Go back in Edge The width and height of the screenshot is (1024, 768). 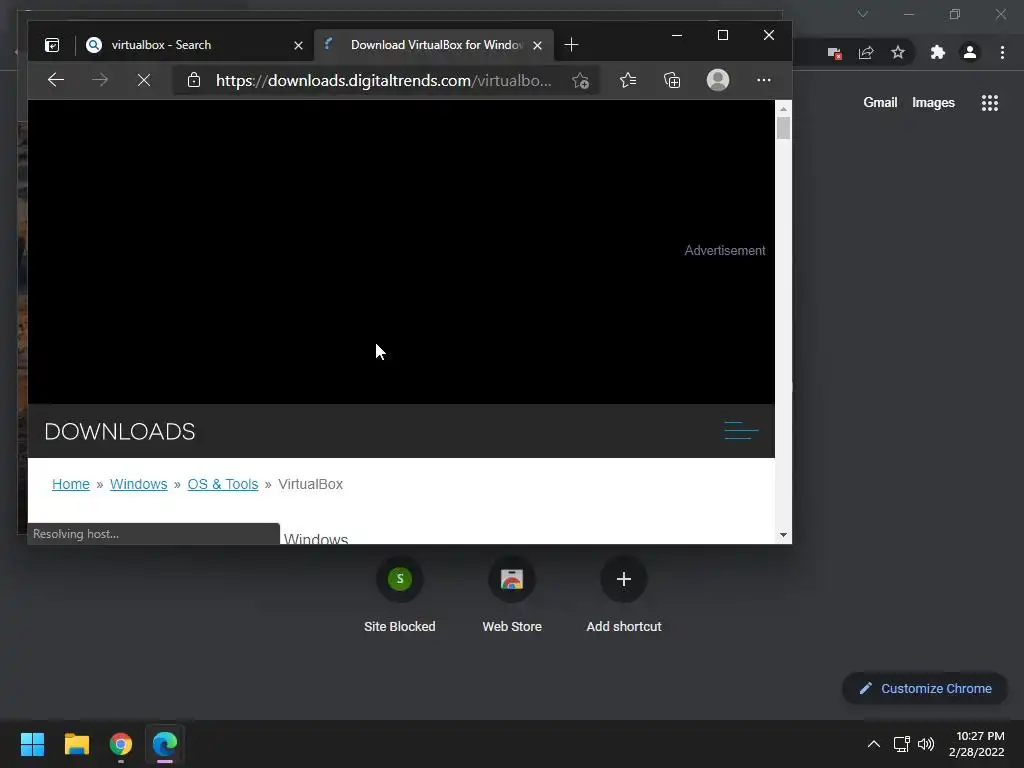tap(56, 80)
